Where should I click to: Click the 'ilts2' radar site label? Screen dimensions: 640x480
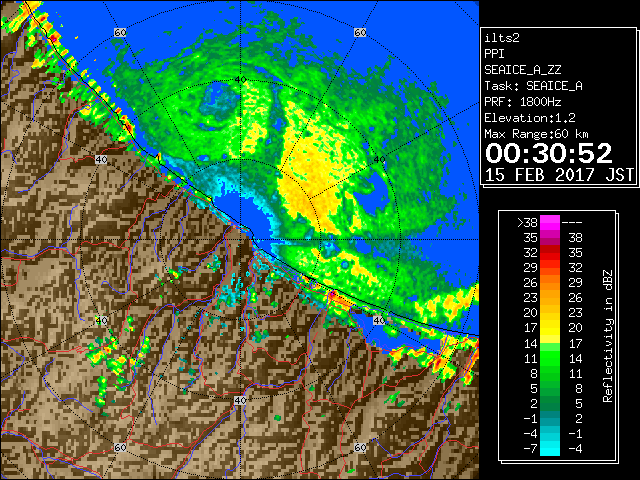pos(502,38)
